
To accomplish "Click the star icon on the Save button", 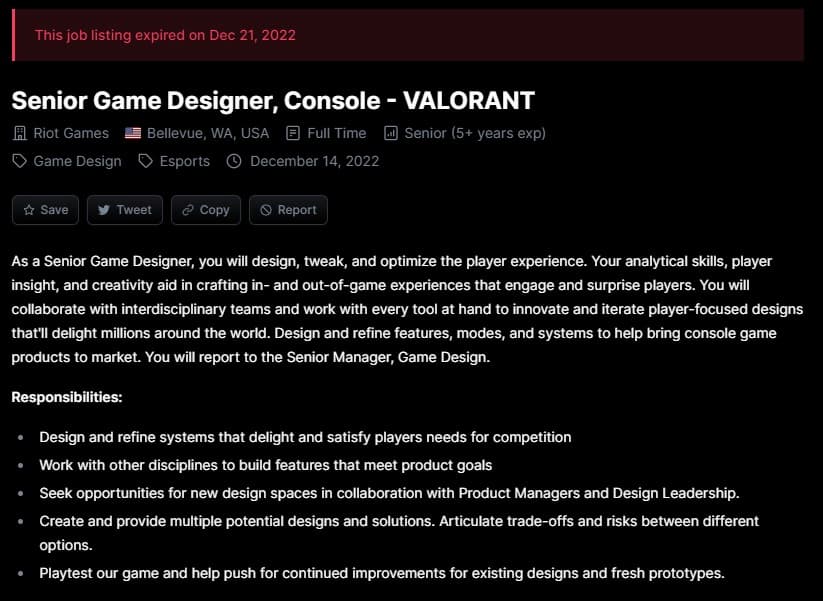I will pyautogui.click(x=28, y=210).
